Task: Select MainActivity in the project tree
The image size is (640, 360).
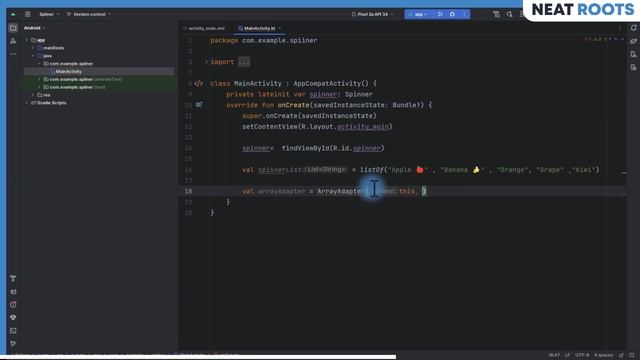Action: pyautogui.click(x=69, y=71)
